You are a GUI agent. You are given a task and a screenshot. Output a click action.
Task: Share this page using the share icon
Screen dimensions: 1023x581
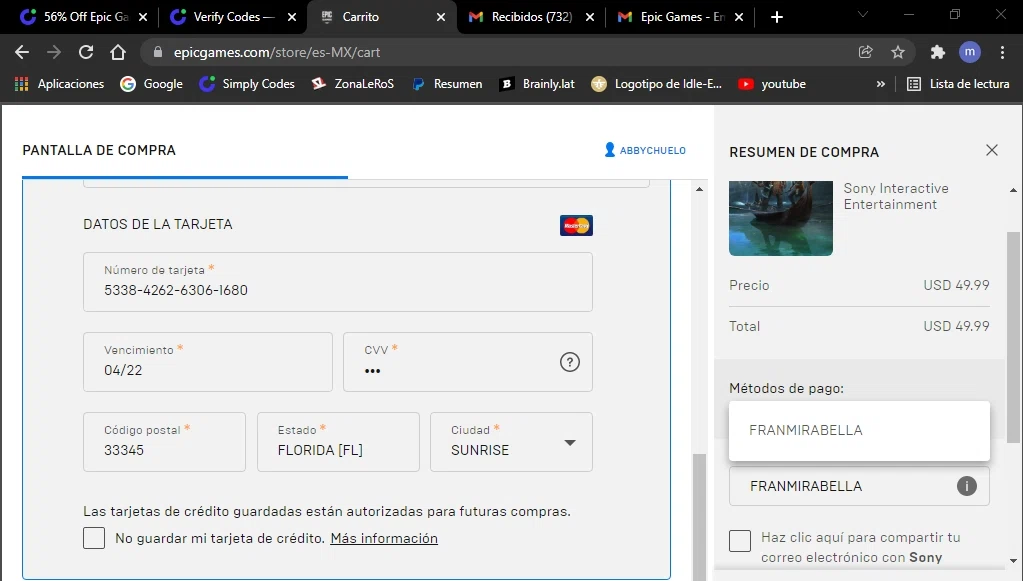(866, 52)
